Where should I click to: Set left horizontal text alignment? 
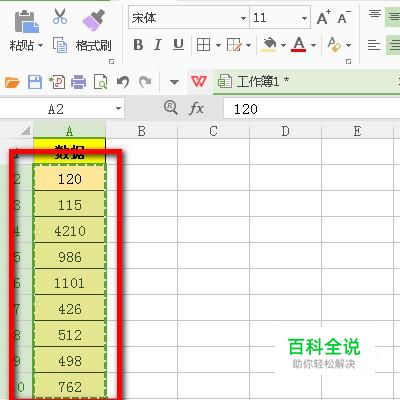pos(374,45)
